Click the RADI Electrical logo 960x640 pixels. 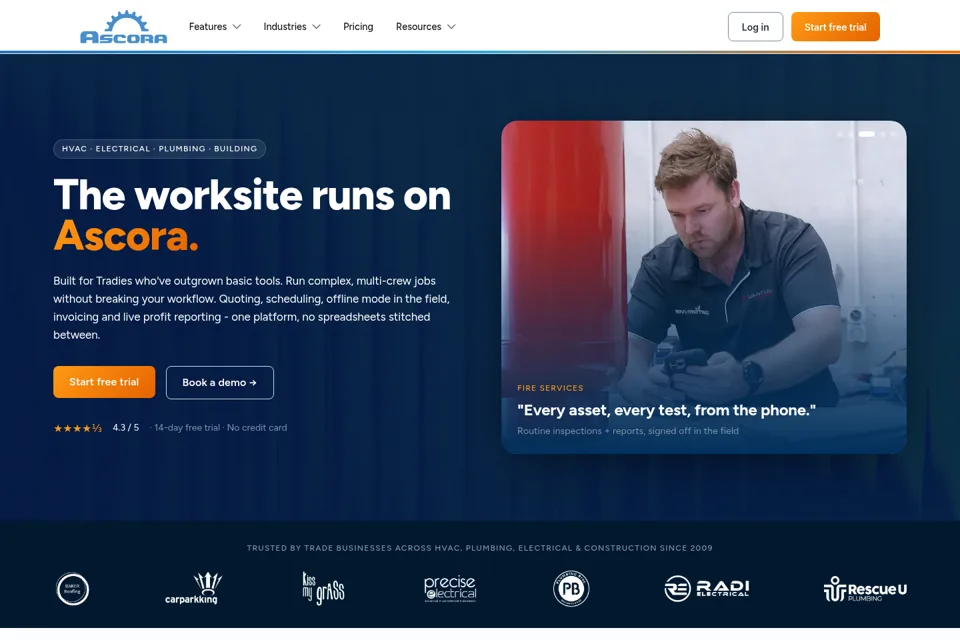coord(707,589)
